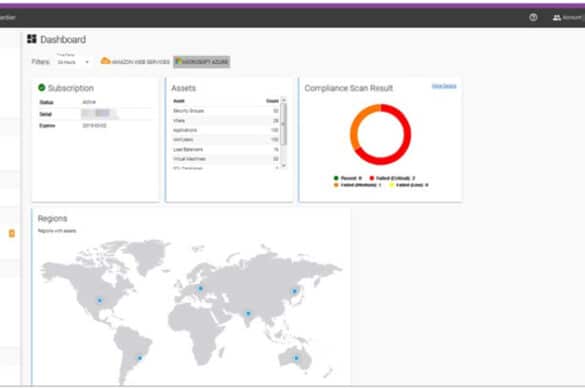Screen dimensions: 585x390
Task: Select the Virtual Machines asset row
Action: (x=226, y=159)
